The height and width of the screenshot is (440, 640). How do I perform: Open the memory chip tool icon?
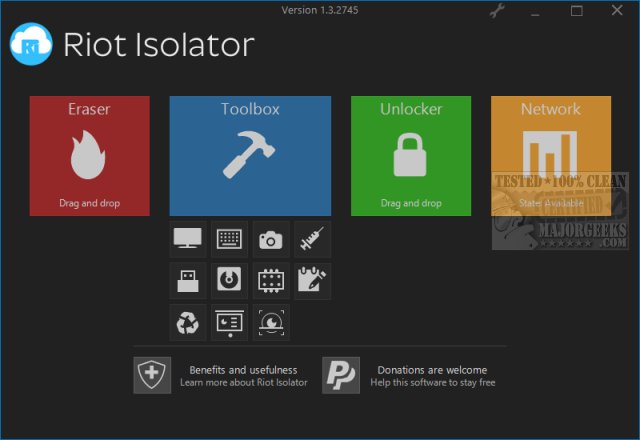tap(271, 281)
